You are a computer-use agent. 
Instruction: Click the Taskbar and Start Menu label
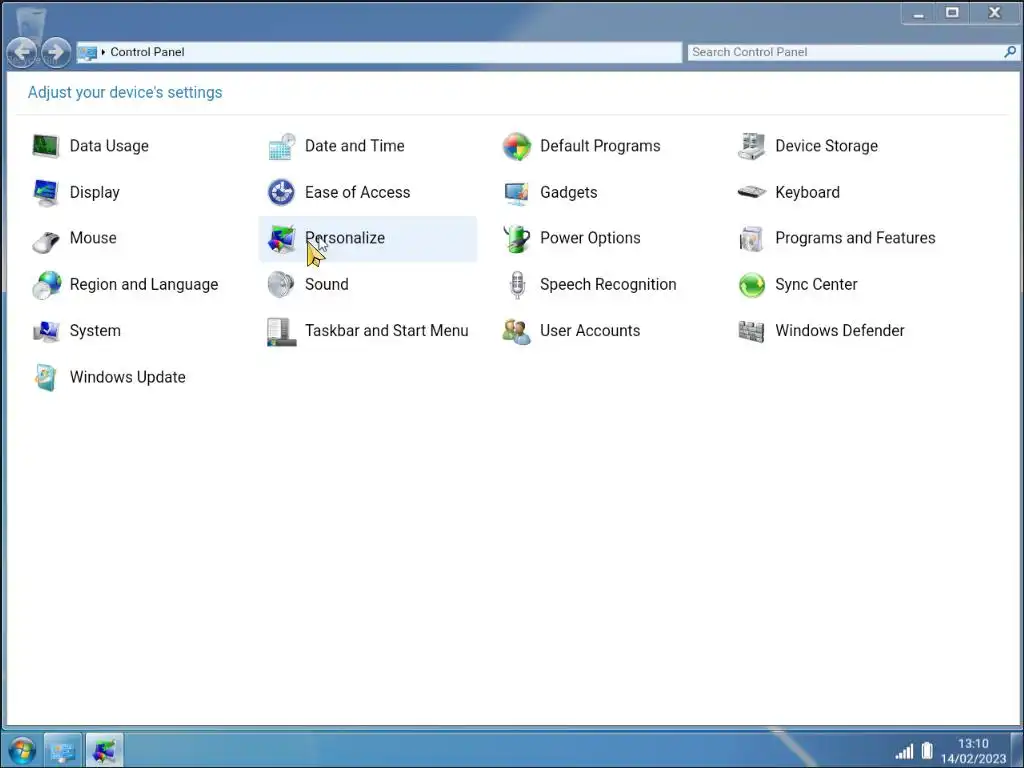[387, 331]
